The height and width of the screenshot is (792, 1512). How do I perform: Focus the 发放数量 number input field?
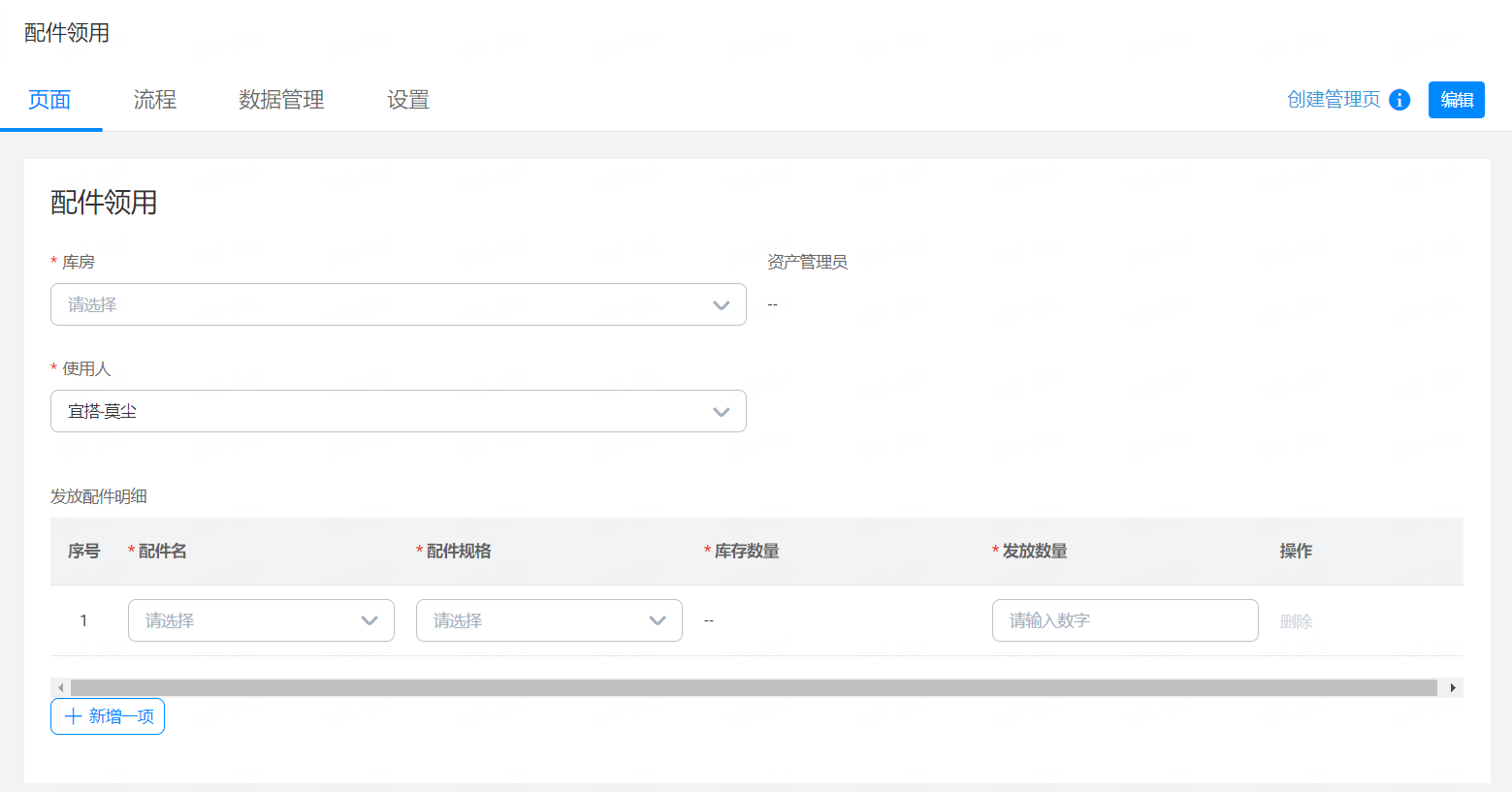pos(1125,620)
